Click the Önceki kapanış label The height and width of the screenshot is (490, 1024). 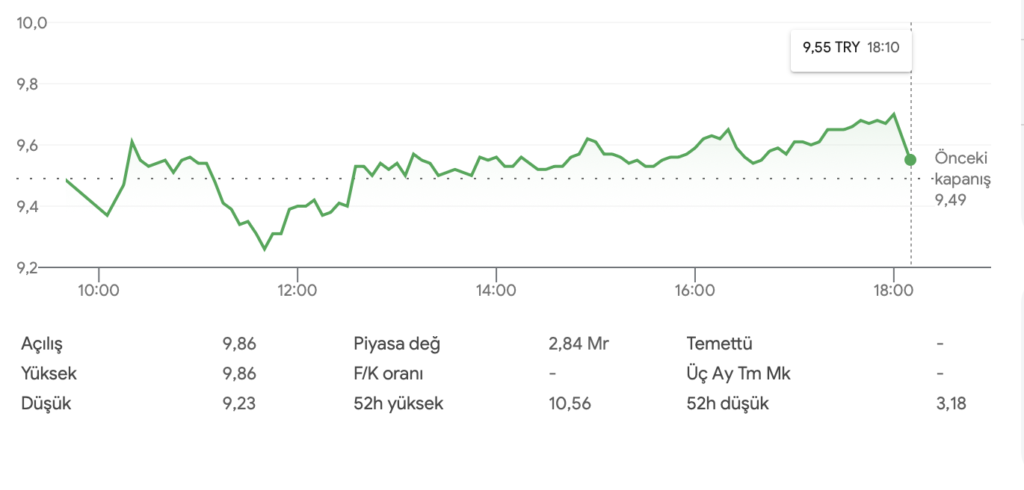(x=961, y=168)
